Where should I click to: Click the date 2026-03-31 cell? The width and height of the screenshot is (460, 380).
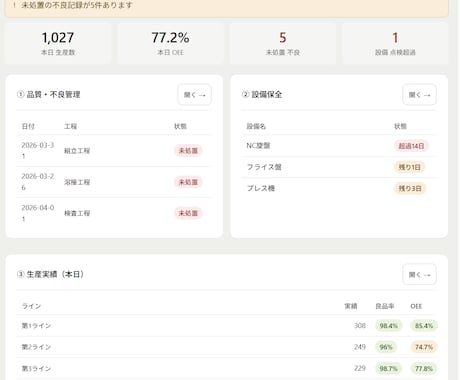click(37, 150)
